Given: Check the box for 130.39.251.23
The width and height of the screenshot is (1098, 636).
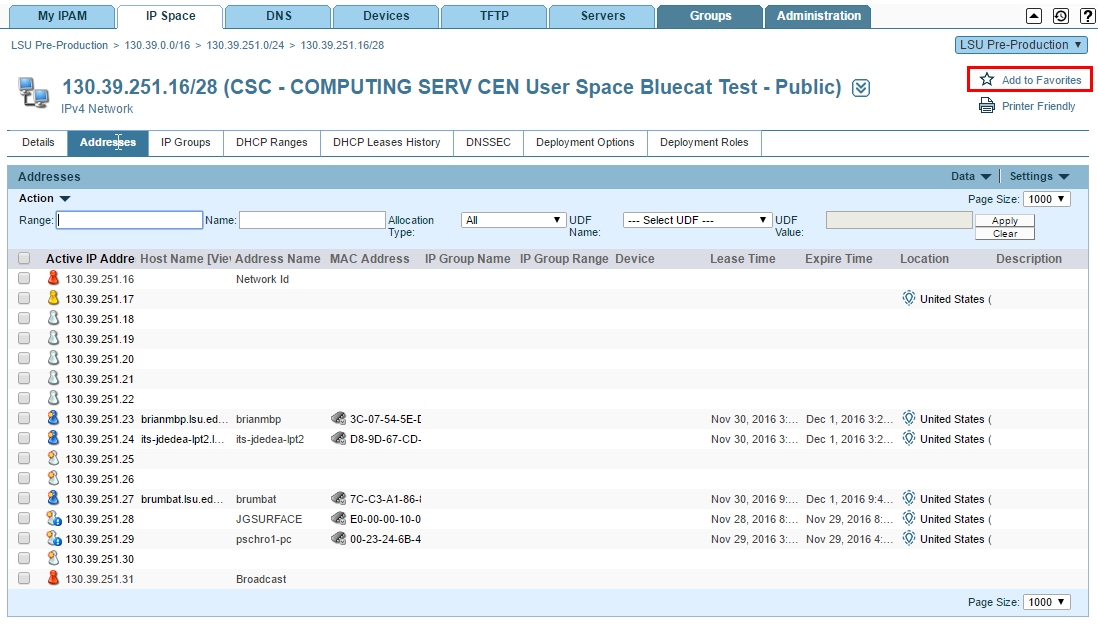Looking at the screenshot, I should point(24,418).
